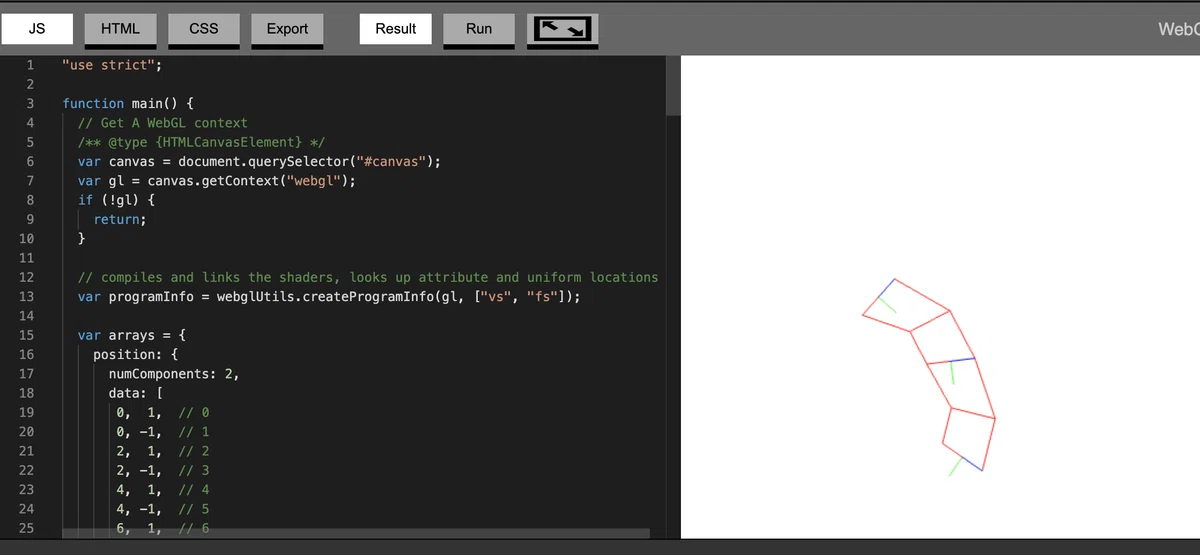Screen dimensions: 1200x555
Task: Click the getContext("webgl") line
Action: click(x=217, y=181)
